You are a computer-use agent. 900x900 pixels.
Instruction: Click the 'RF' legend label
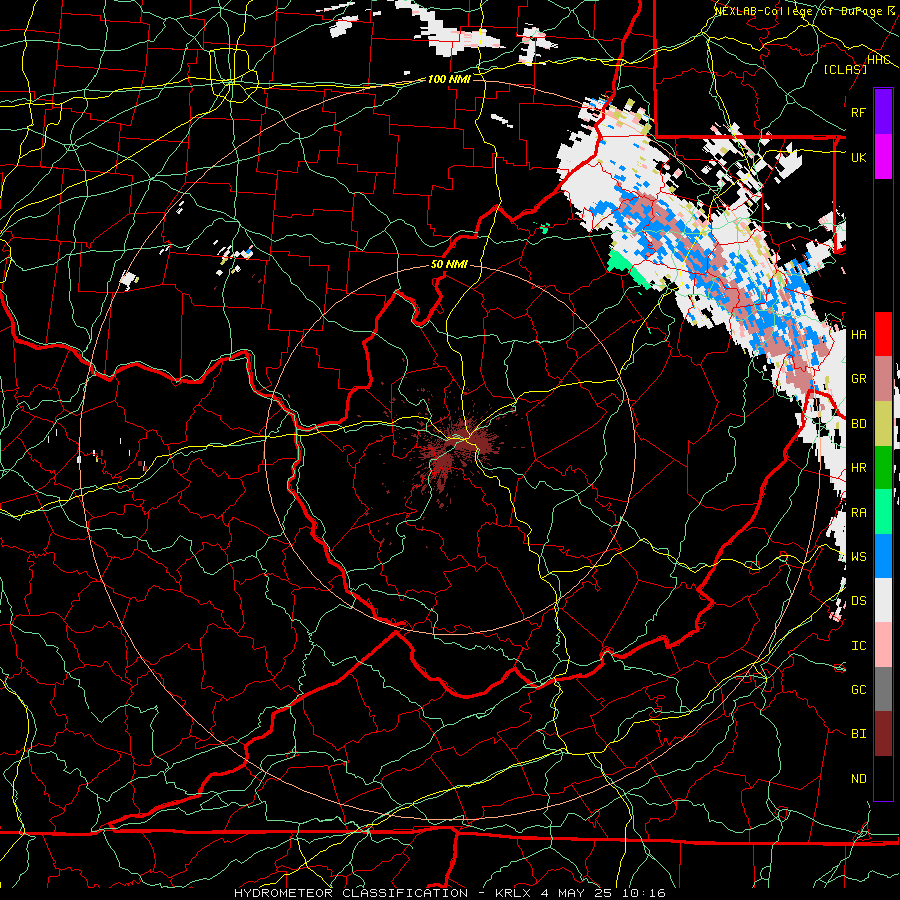coord(859,112)
